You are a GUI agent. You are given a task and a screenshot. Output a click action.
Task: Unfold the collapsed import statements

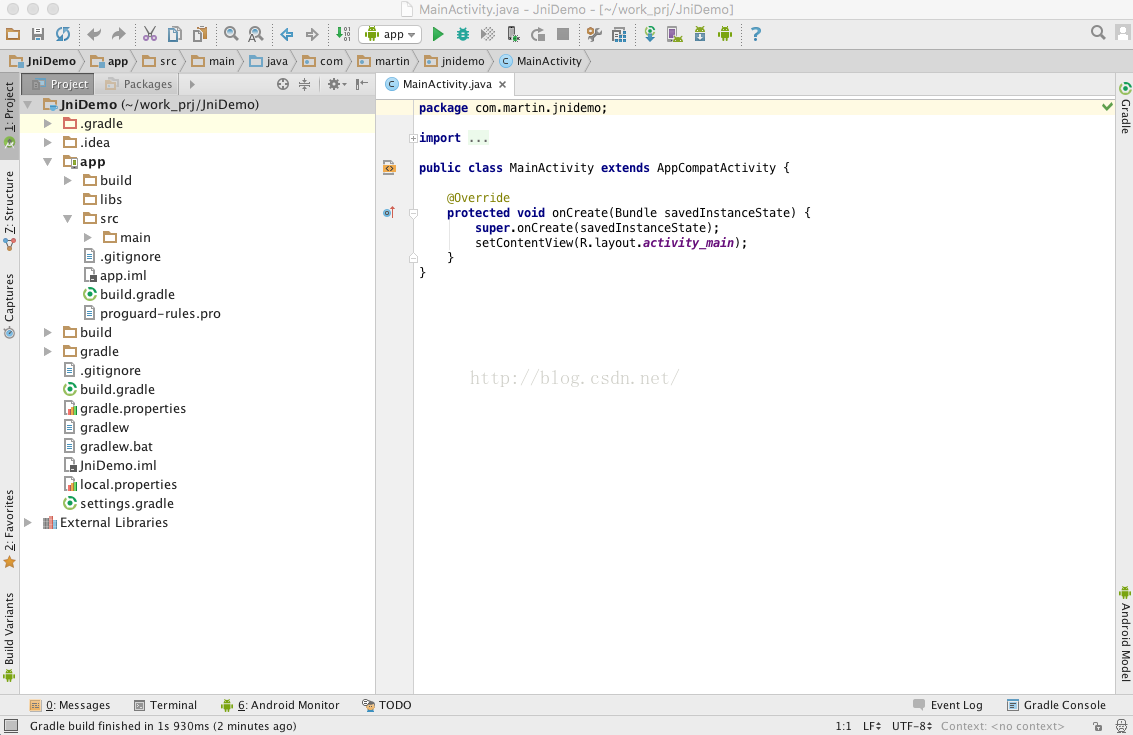coord(412,138)
